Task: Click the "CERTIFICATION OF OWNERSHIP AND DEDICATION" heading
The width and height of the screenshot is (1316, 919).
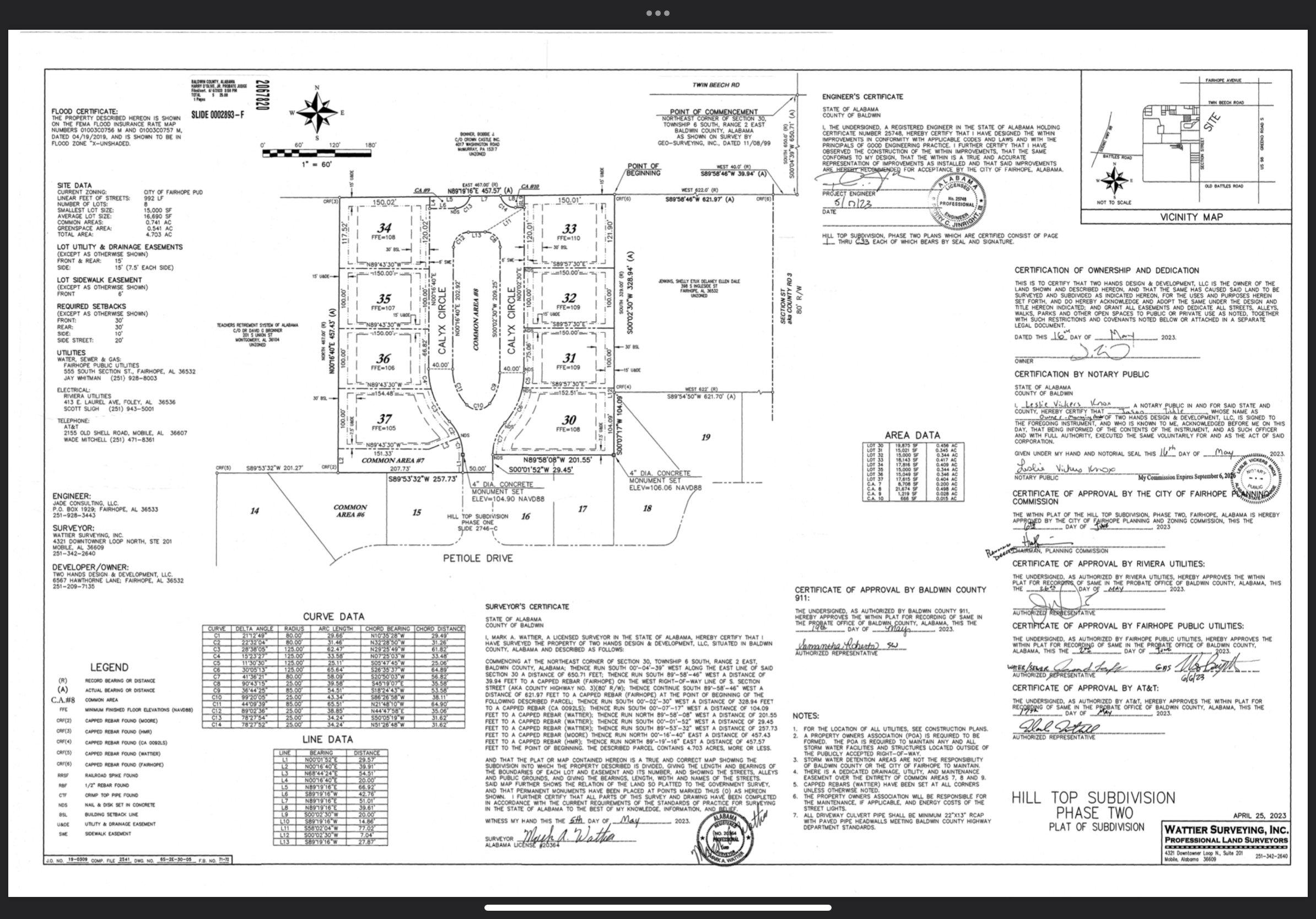Action: coord(1107,271)
